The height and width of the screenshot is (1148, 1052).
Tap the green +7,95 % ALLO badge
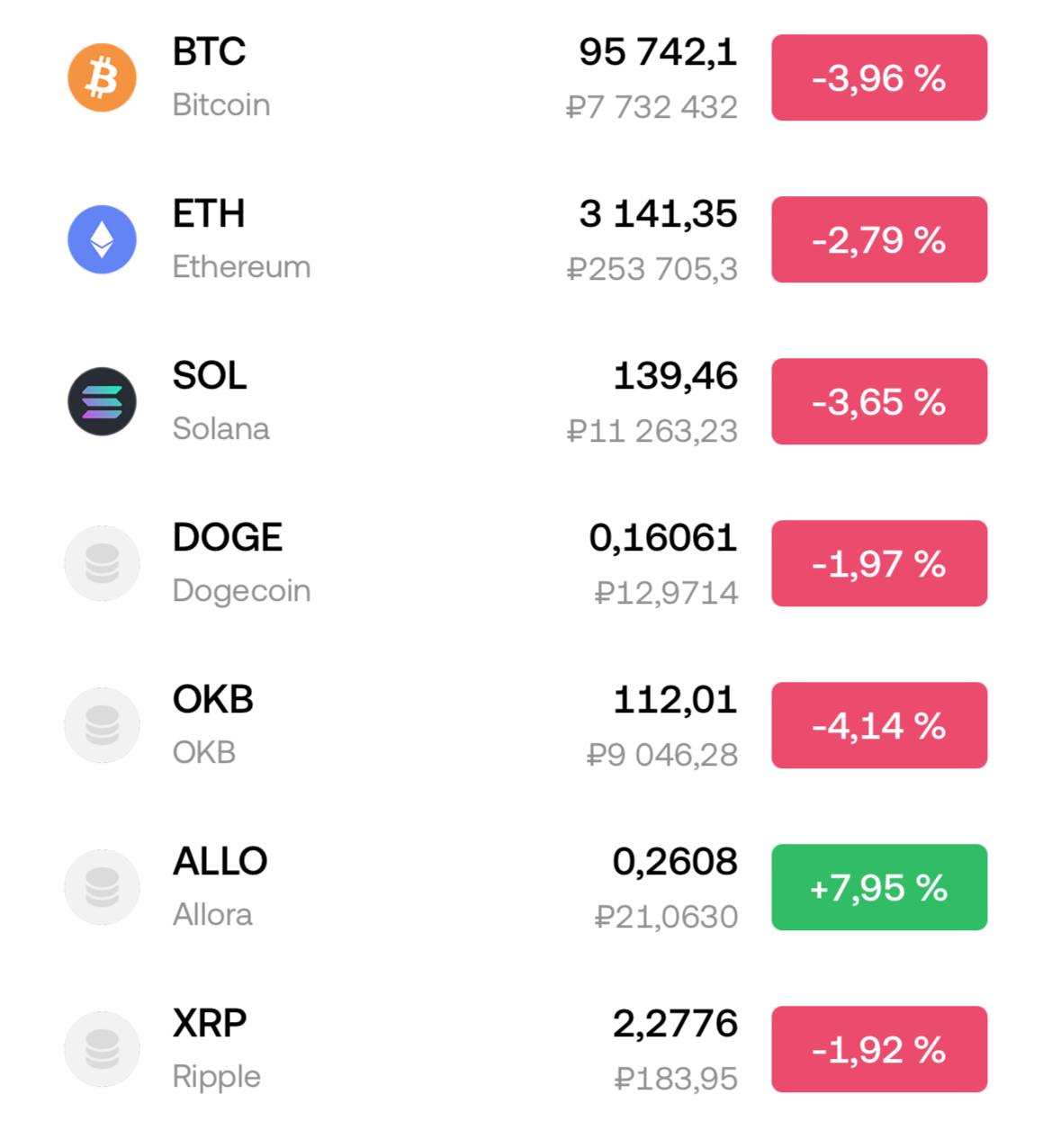click(878, 887)
